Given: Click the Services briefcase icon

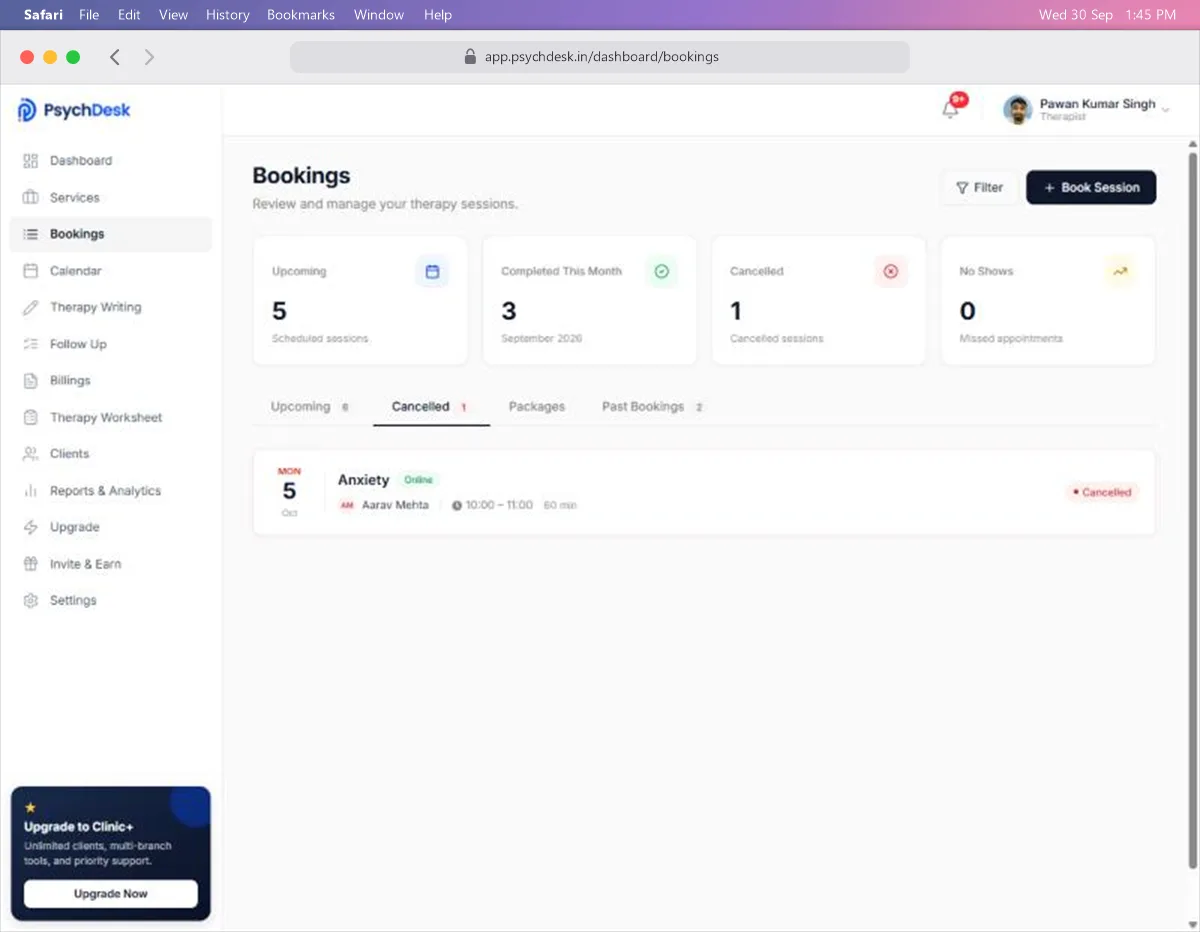Looking at the screenshot, I should [30, 197].
